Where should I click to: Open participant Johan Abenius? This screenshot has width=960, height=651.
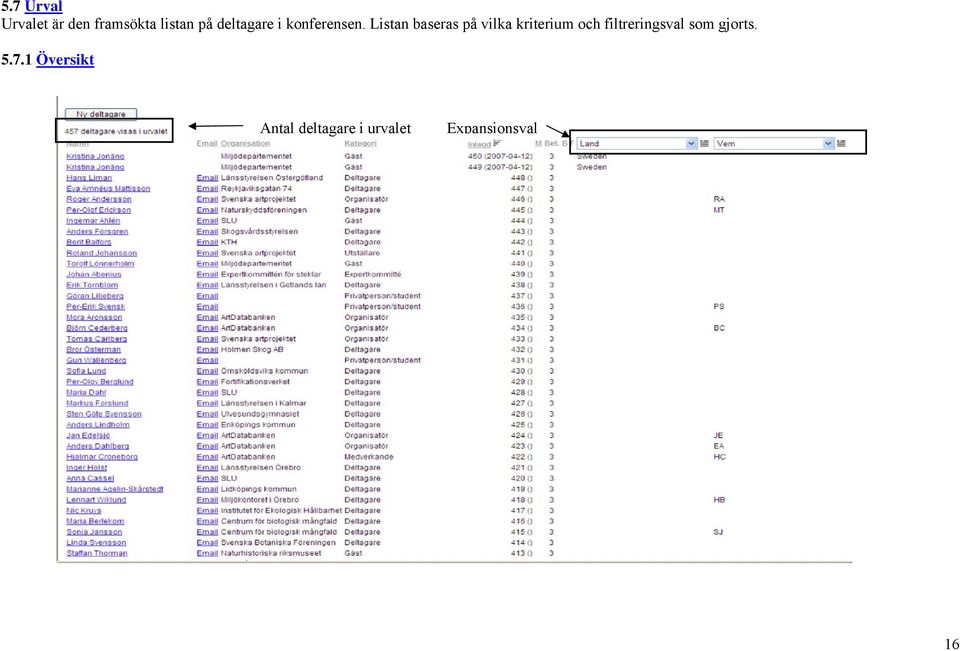[94, 274]
